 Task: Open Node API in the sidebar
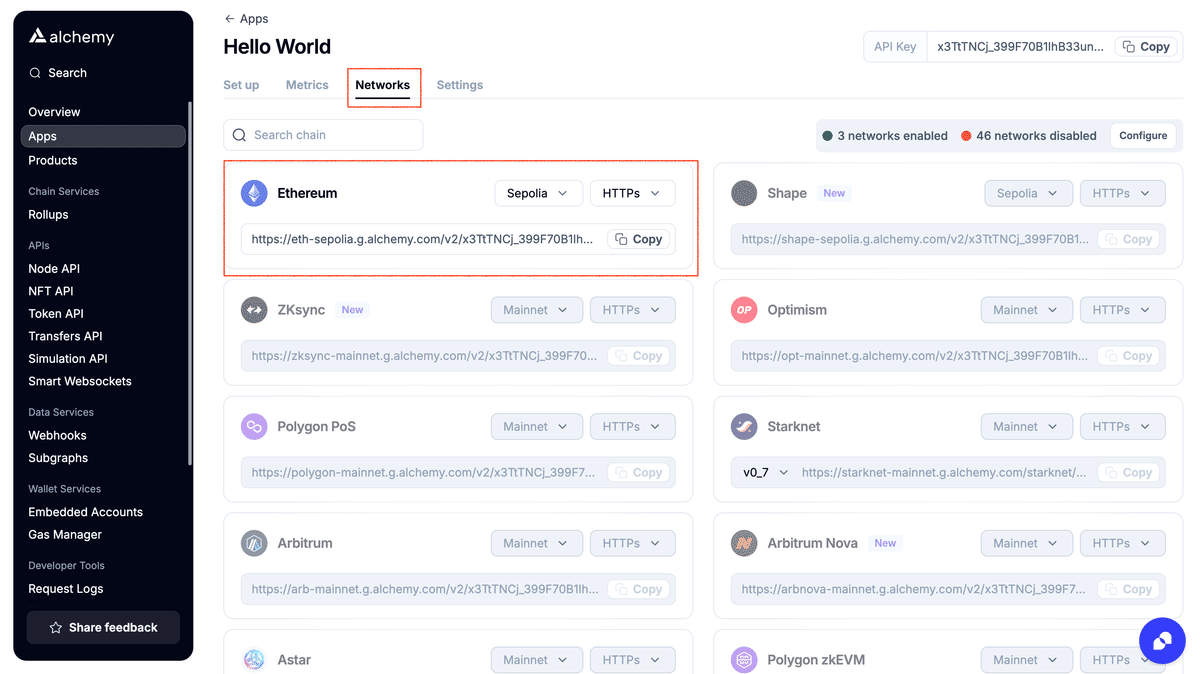tap(54, 268)
